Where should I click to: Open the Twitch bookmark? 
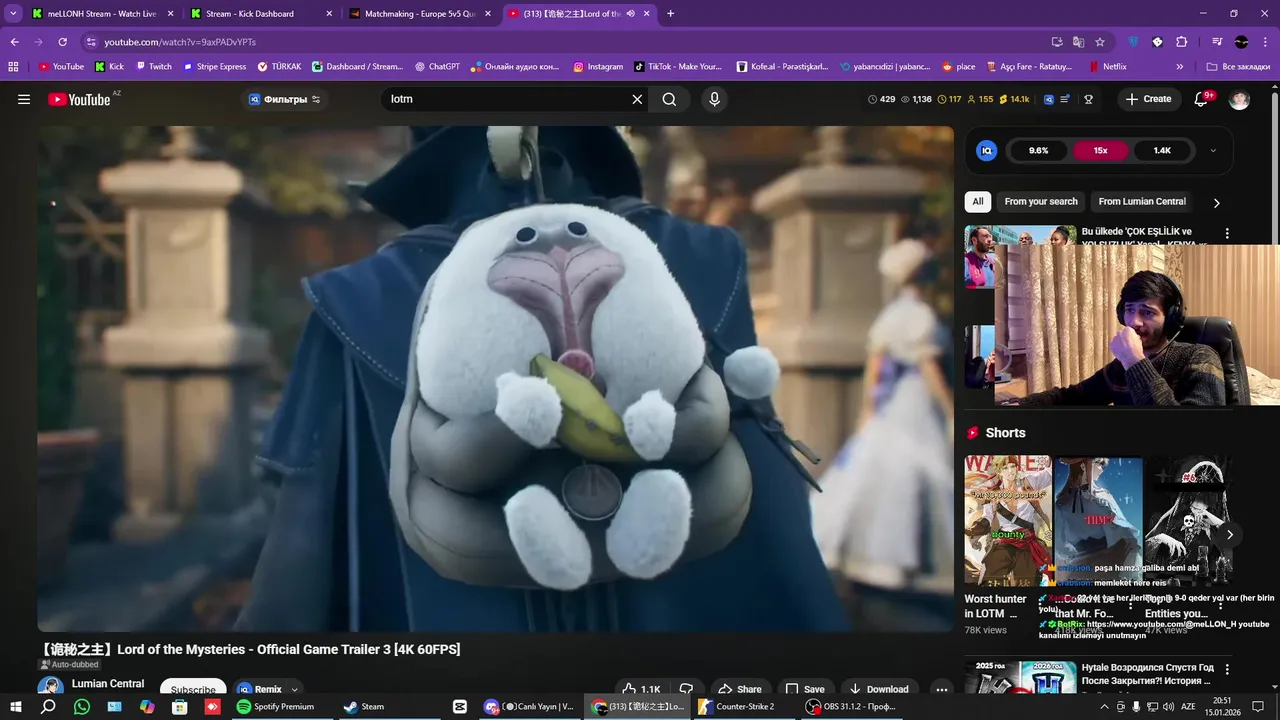pos(152,67)
